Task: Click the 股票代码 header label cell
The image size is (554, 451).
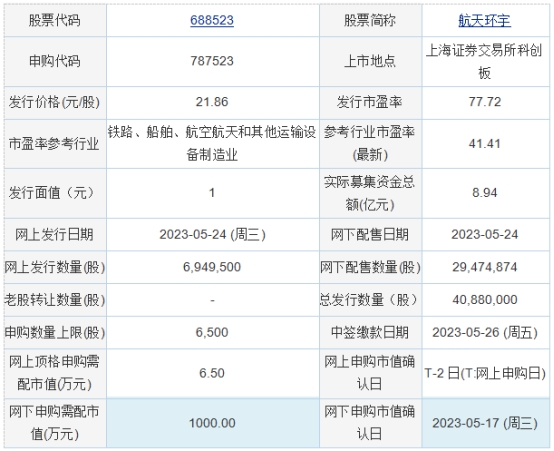Action: [x=55, y=20]
